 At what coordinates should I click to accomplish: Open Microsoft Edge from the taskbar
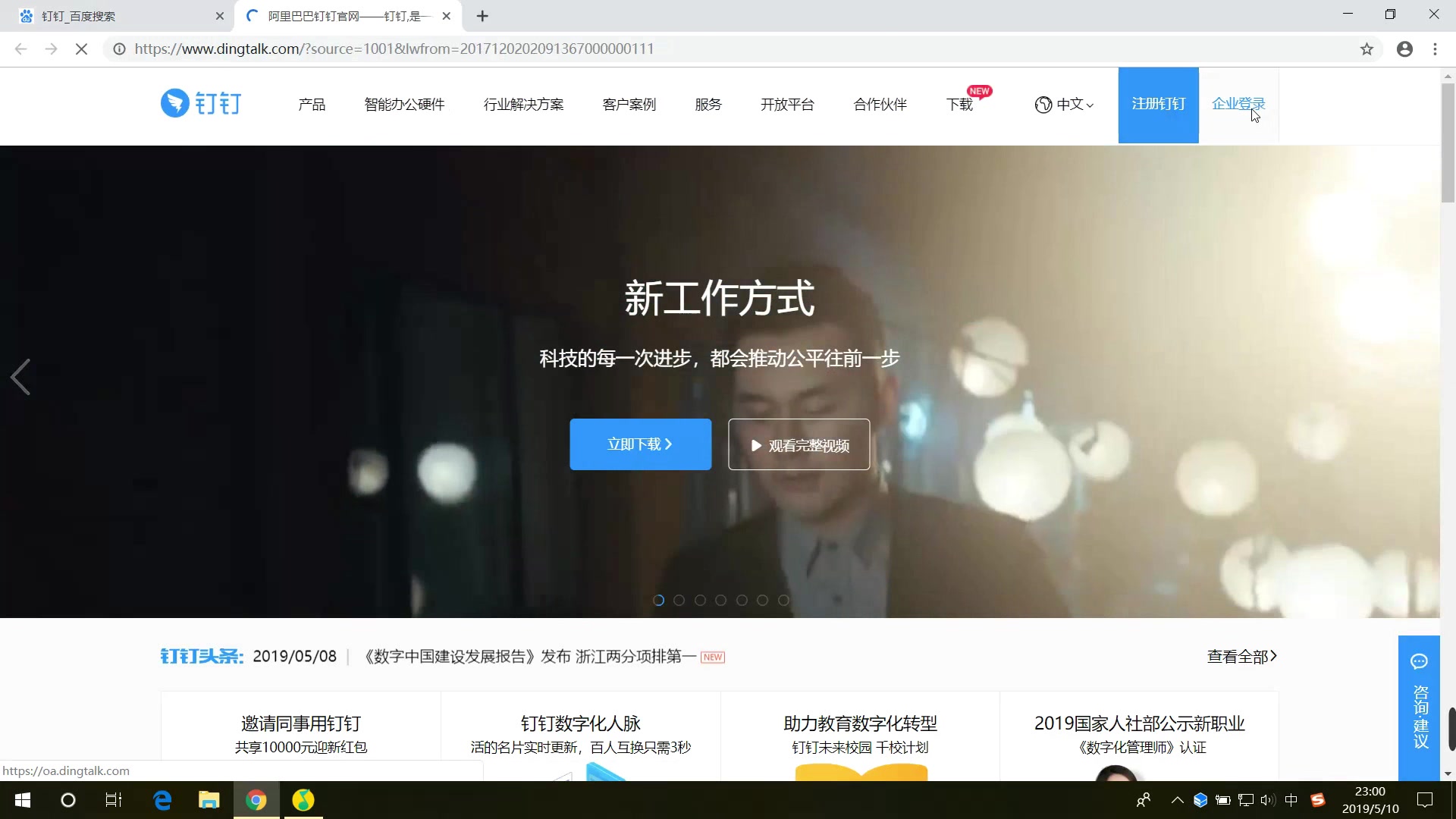162,800
